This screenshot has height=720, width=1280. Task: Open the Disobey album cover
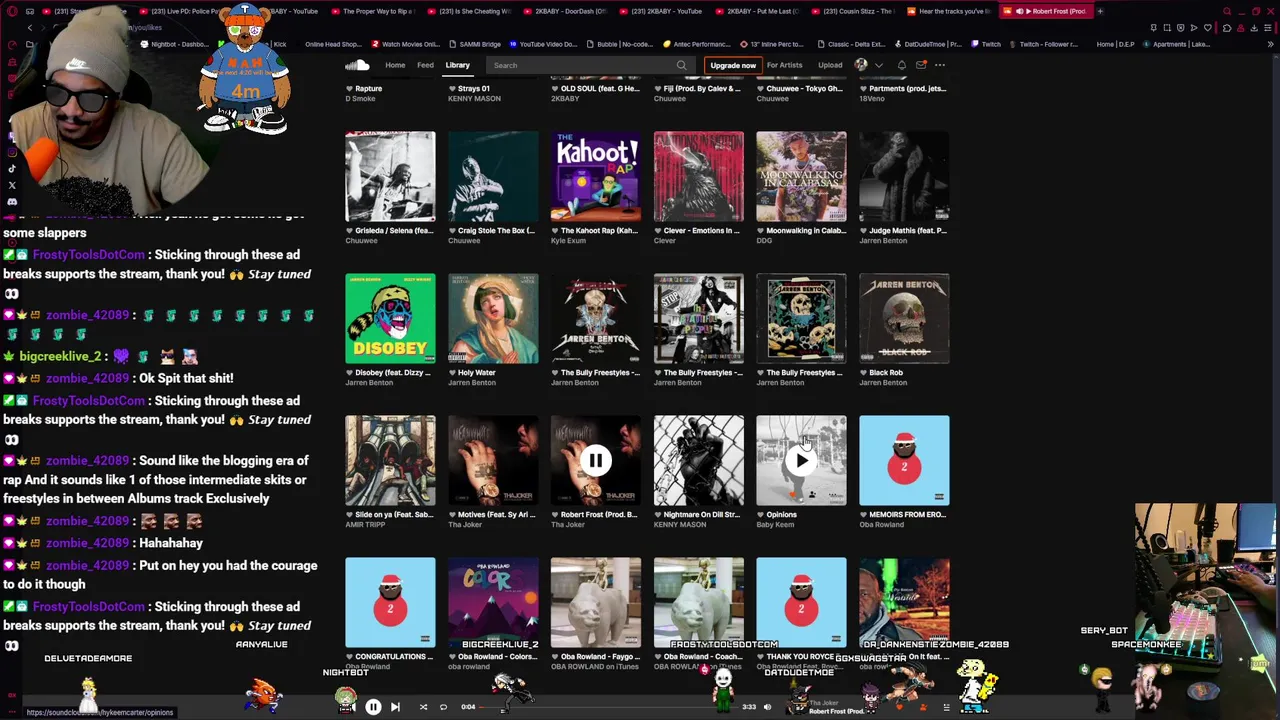click(x=390, y=318)
